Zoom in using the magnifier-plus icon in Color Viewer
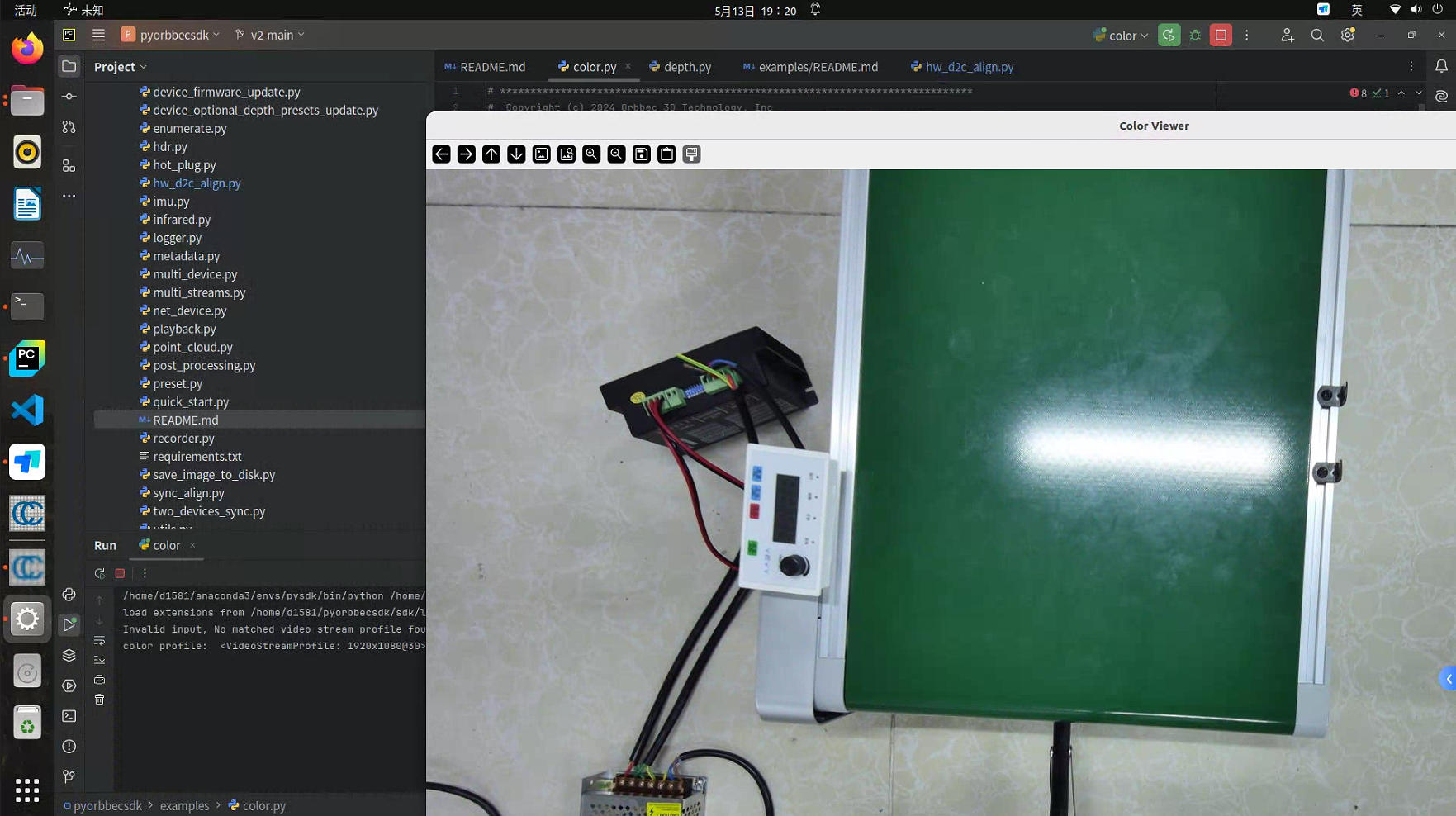The height and width of the screenshot is (816, 1456). (591, 154)
